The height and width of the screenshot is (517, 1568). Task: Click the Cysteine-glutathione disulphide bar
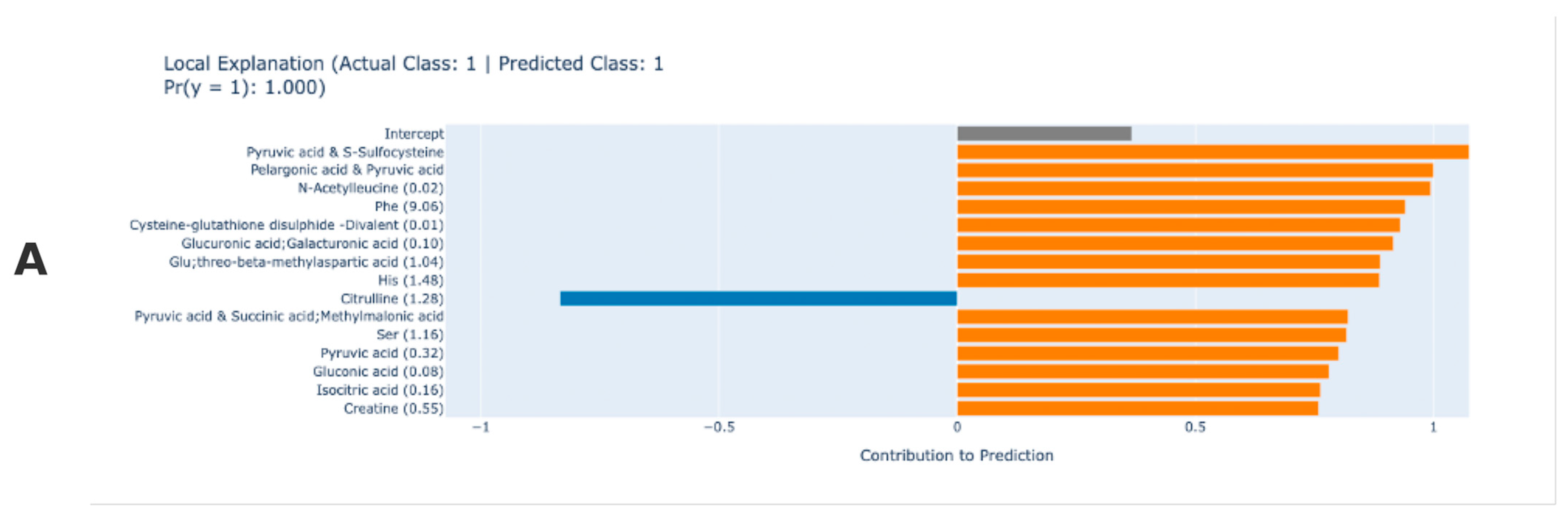(1178, 225)
